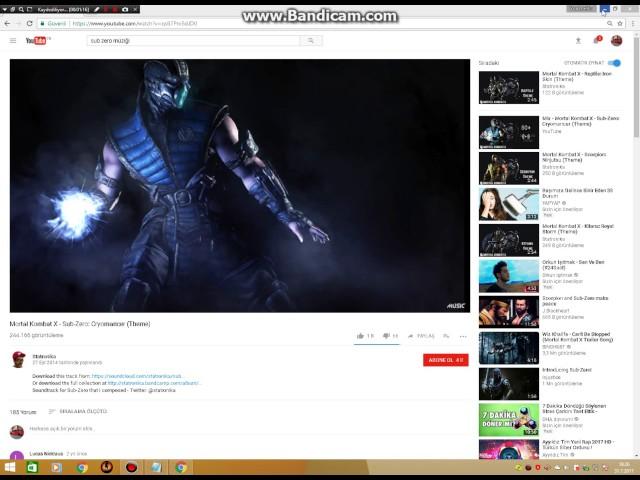Open the 7 DAKIKA DÖNER Mİ spinner thumbnail
The width and height of the screenshot is (640, 480).
[509, 420]
